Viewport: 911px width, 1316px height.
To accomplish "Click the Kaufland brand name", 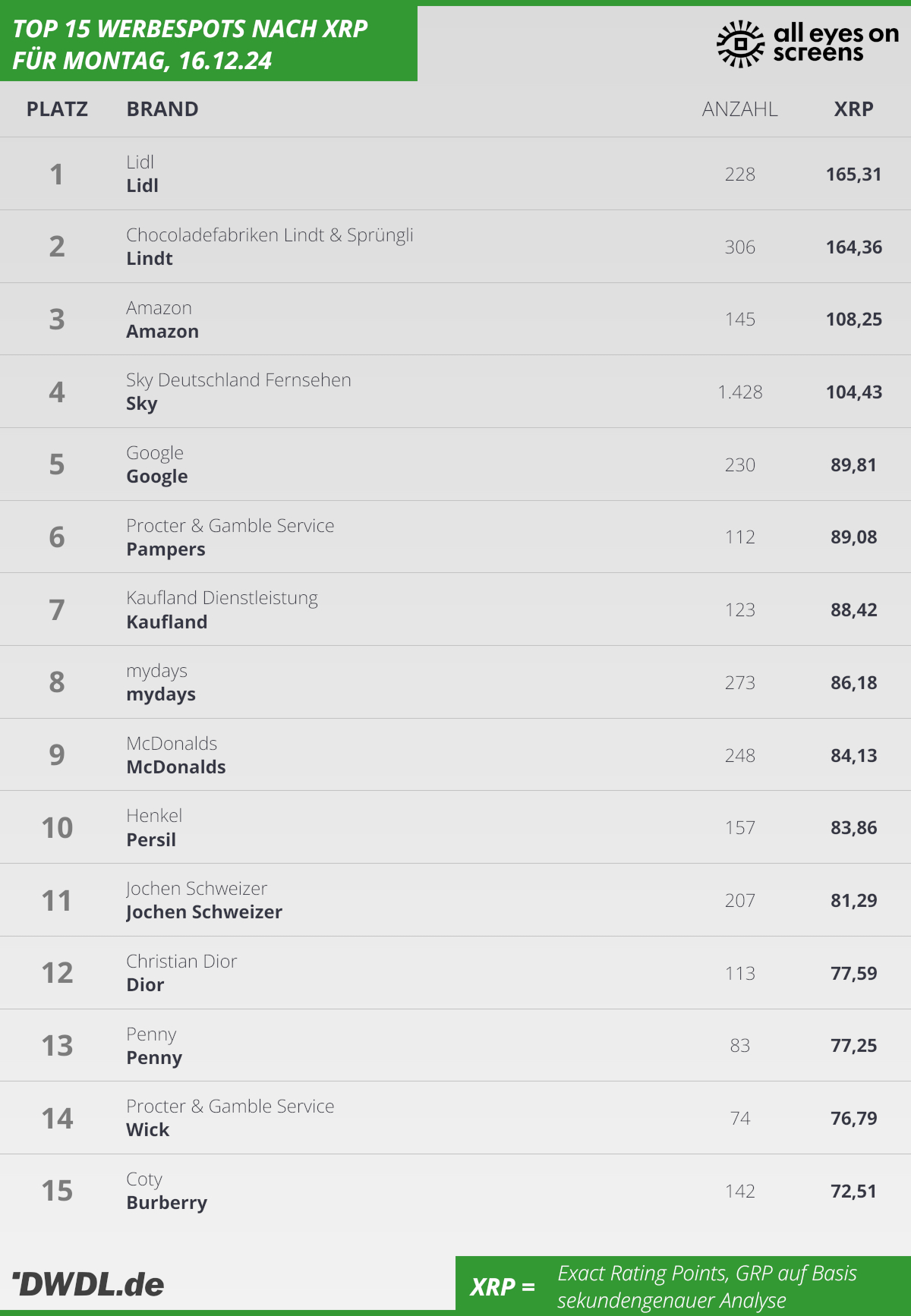I will (167, 622).
